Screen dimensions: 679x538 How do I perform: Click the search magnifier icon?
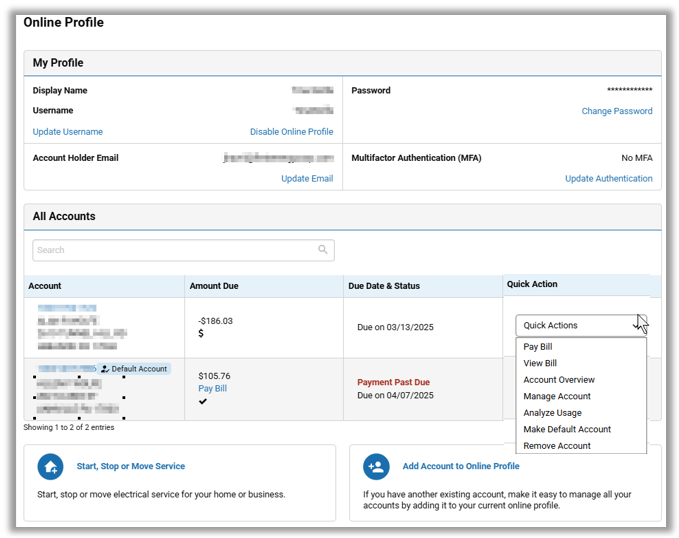322,250
